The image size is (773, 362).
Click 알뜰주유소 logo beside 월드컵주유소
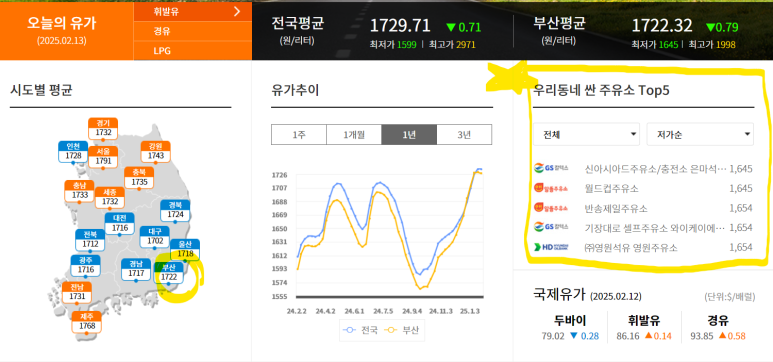(x=551, y=188)
